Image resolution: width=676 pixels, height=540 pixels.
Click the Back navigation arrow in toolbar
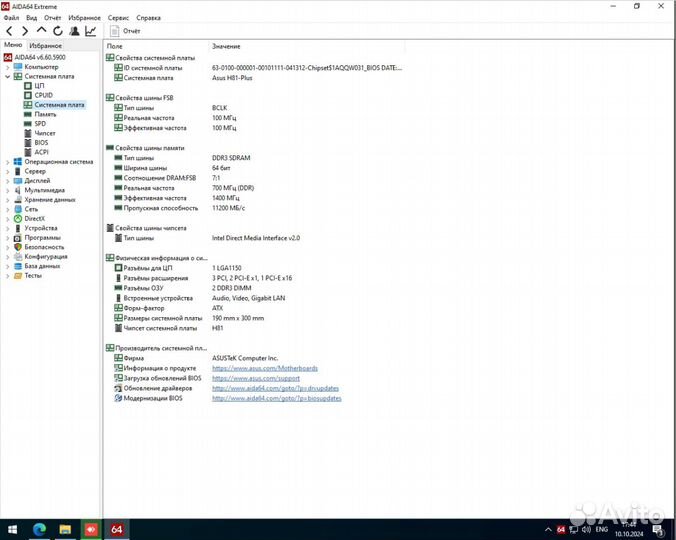[9, 31]
